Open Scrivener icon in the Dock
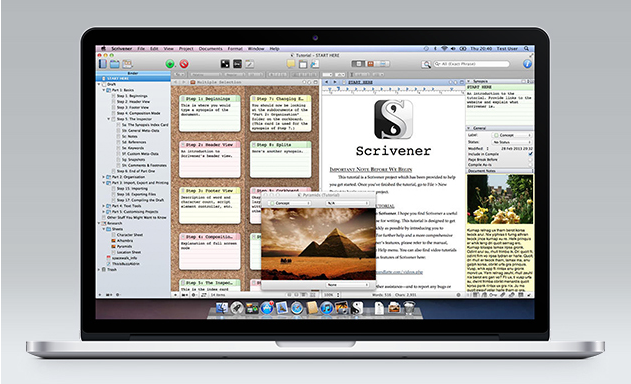631x384 pixels. coord(357,308)
